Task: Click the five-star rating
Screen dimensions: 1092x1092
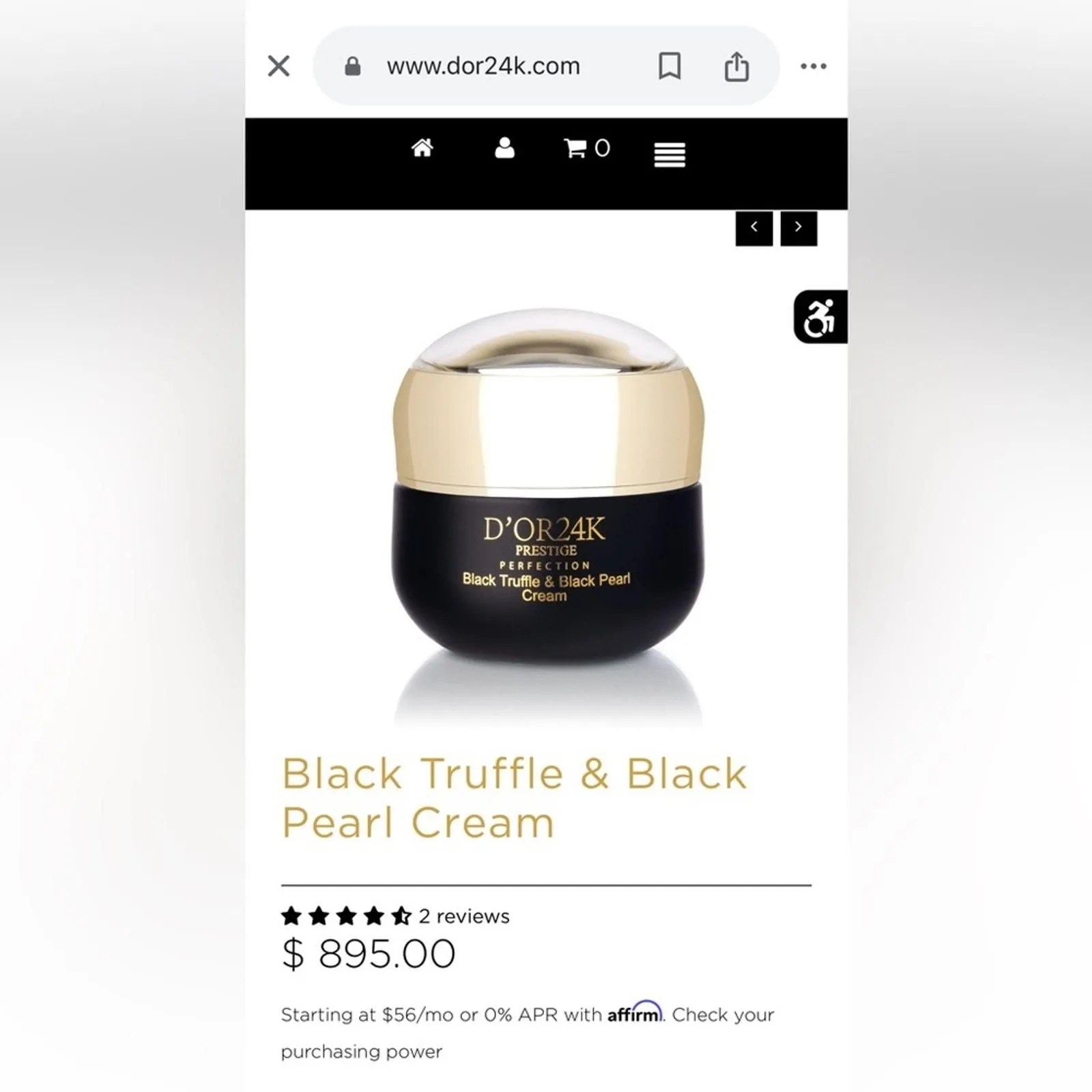Action: (x=346, y=916)
